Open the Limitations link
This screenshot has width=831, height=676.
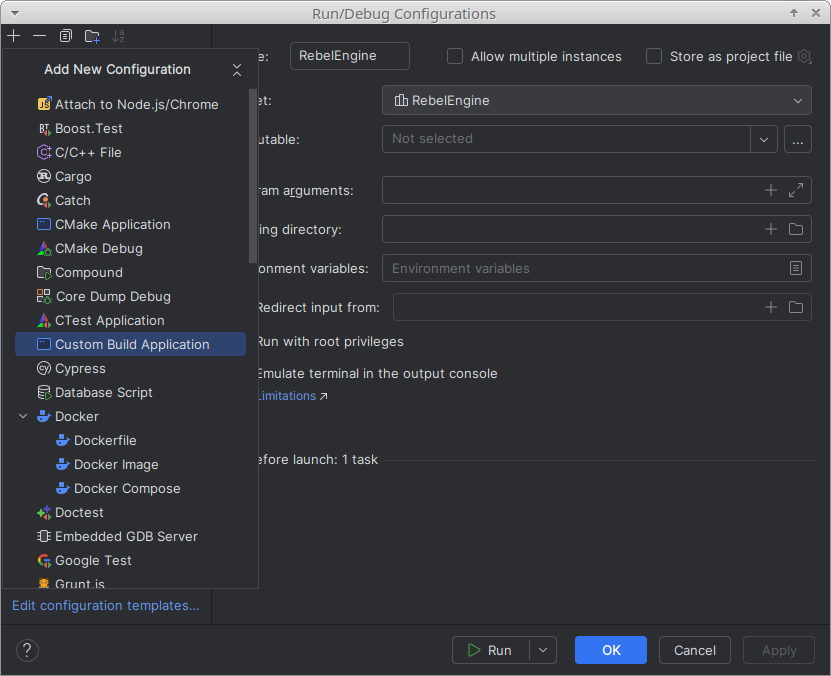[293, 396]
